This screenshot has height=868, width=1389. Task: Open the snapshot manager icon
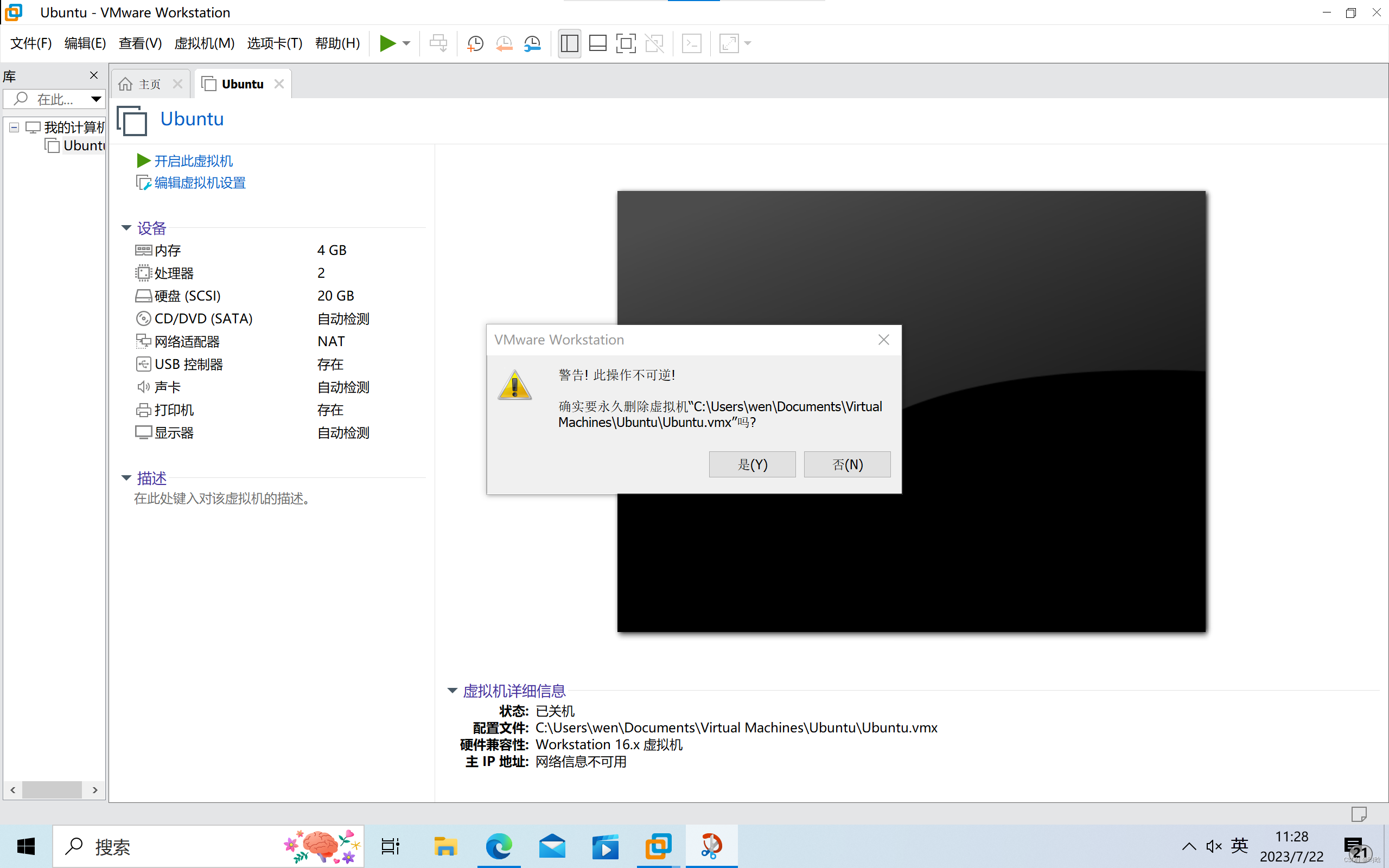[x=532, y=43]
